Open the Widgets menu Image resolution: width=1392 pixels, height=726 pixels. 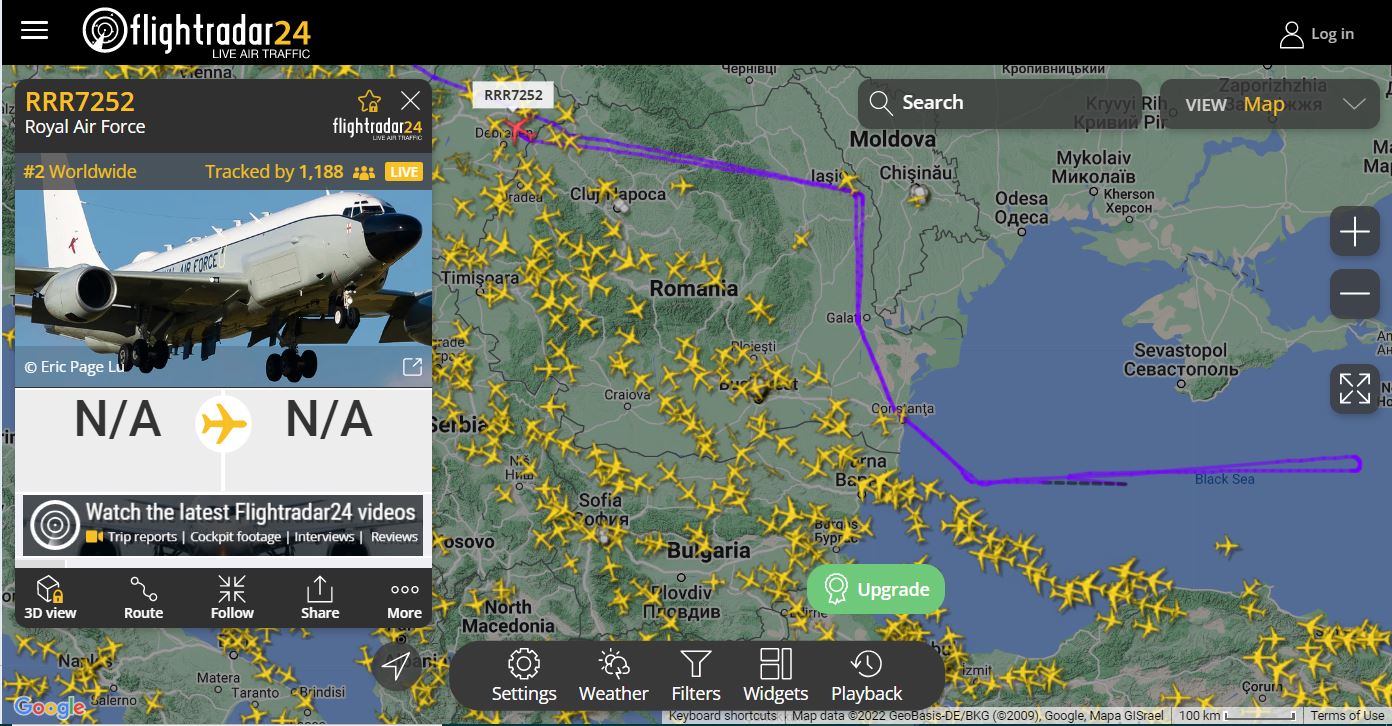click(x=776, y=676)
